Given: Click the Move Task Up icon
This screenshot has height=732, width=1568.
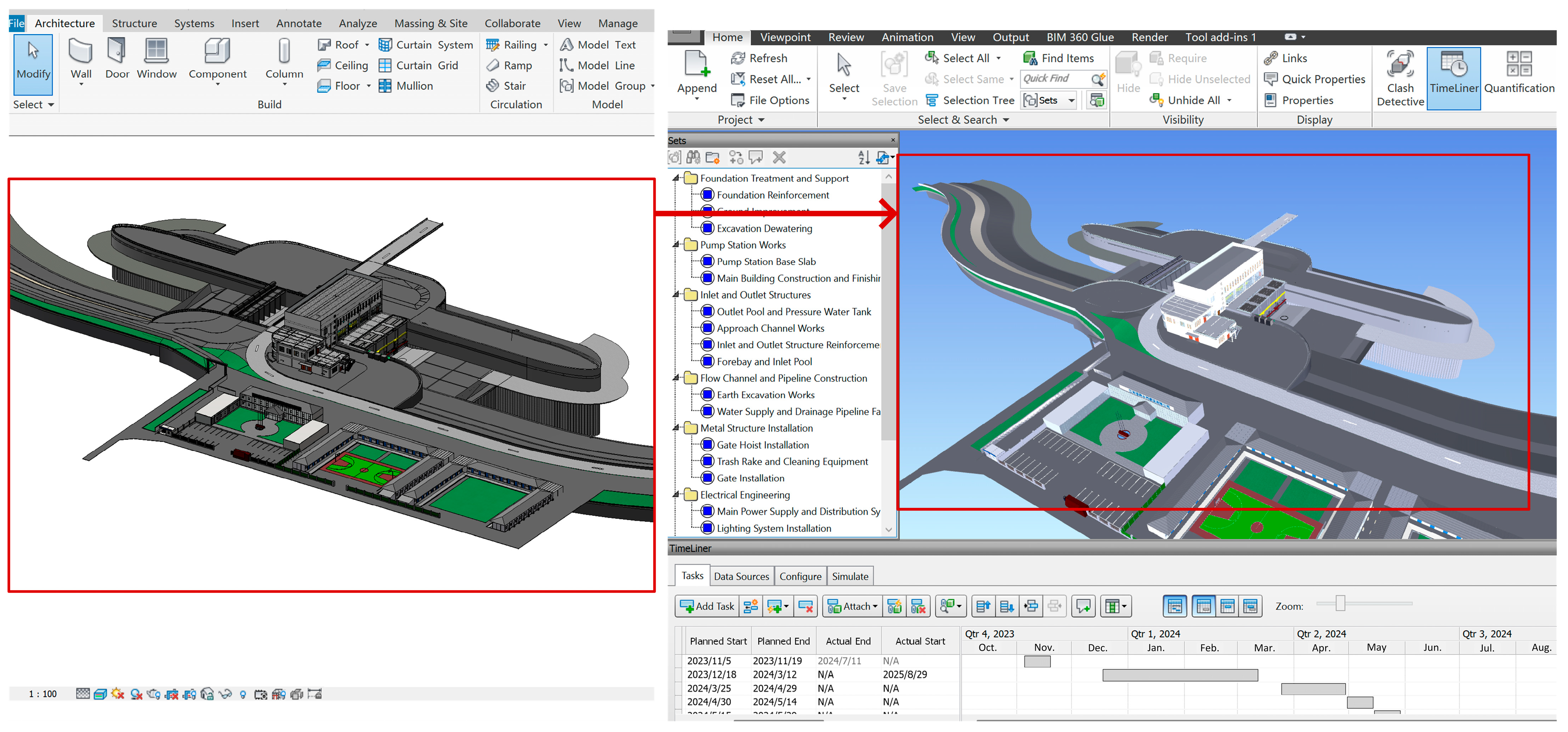Looking at the screenshot, I should (x=983, y=606).
